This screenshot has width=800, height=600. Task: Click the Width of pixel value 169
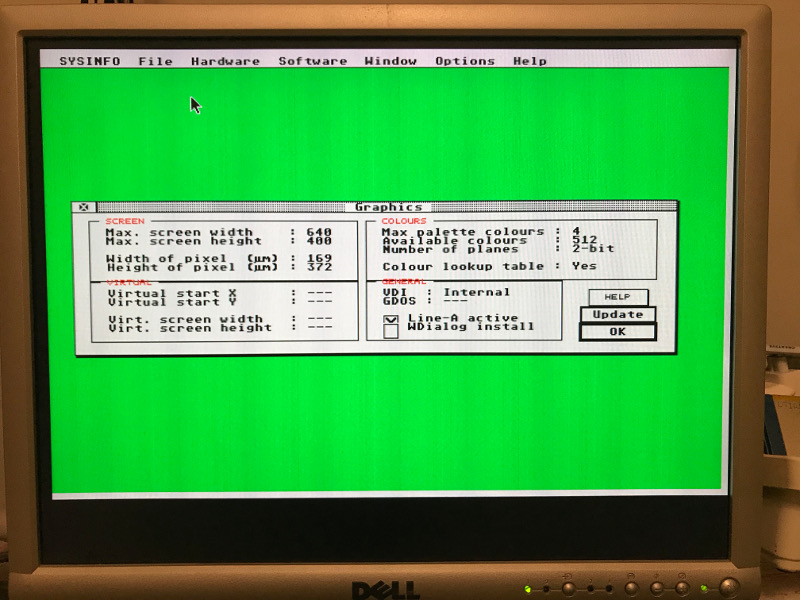pos(319,258)
